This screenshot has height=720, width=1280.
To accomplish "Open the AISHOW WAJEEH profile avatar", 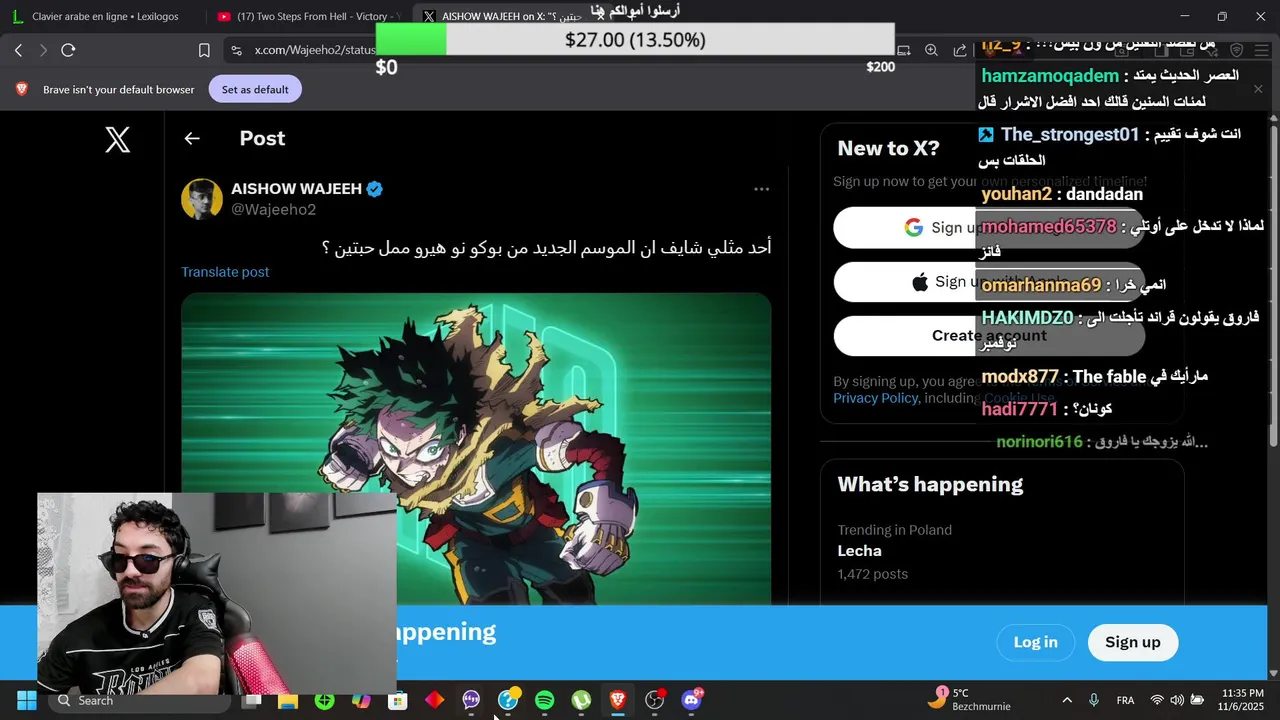I will [x=202, y=199].
